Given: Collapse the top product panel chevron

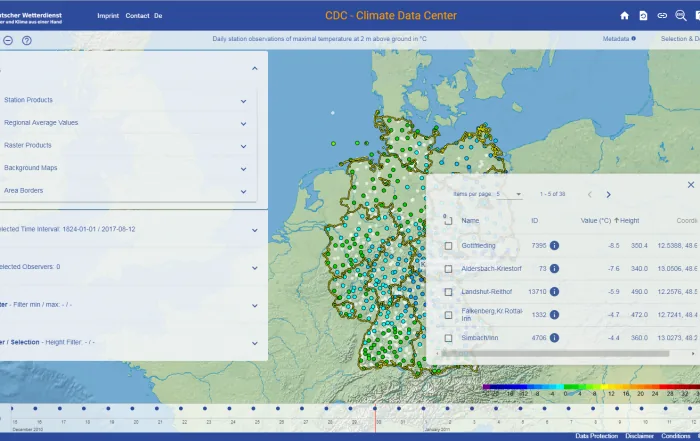Looking at the screenshot, I should tap(254, 68).
